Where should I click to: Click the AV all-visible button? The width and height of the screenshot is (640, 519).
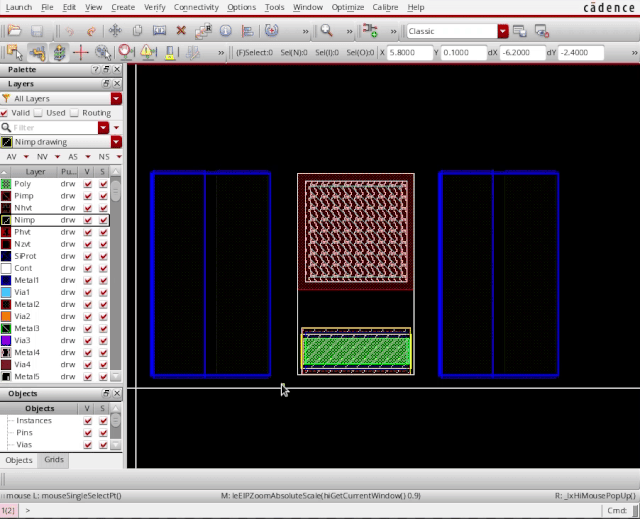coord(12,157)
